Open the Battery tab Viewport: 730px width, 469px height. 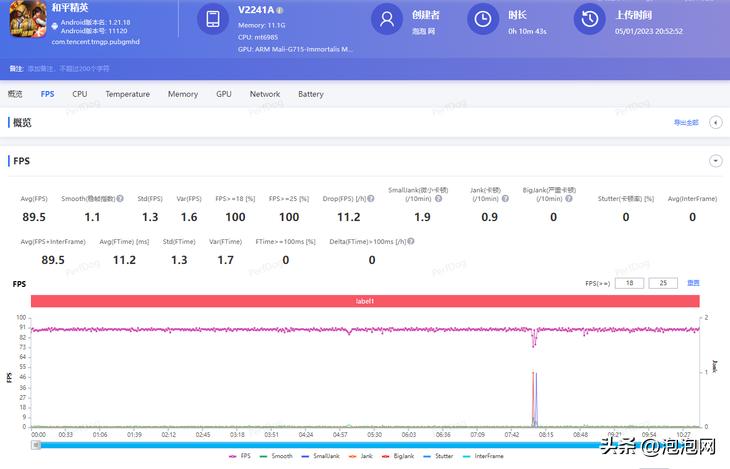click(x=311, y=94)
